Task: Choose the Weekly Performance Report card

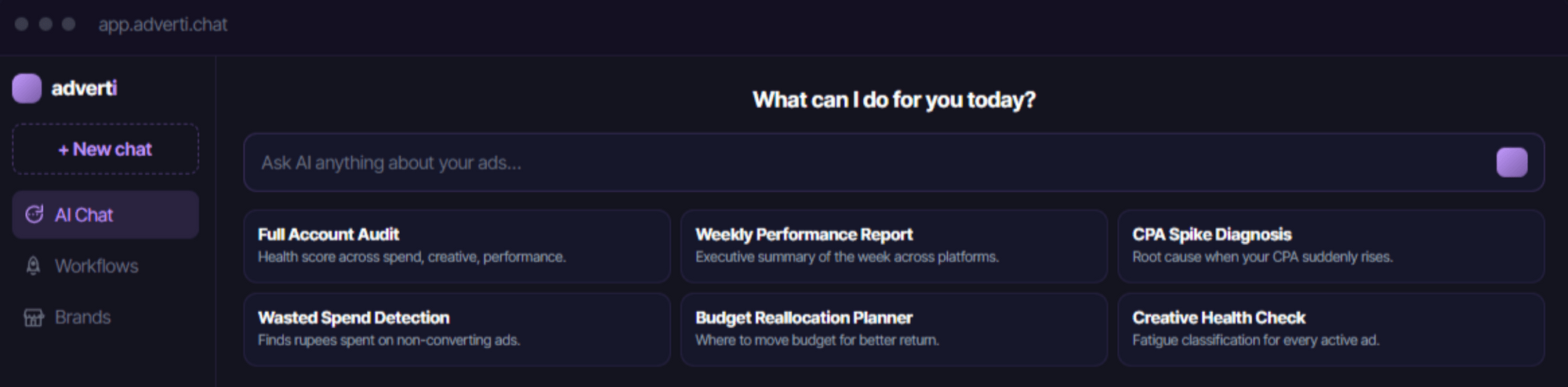Action: 894,245
